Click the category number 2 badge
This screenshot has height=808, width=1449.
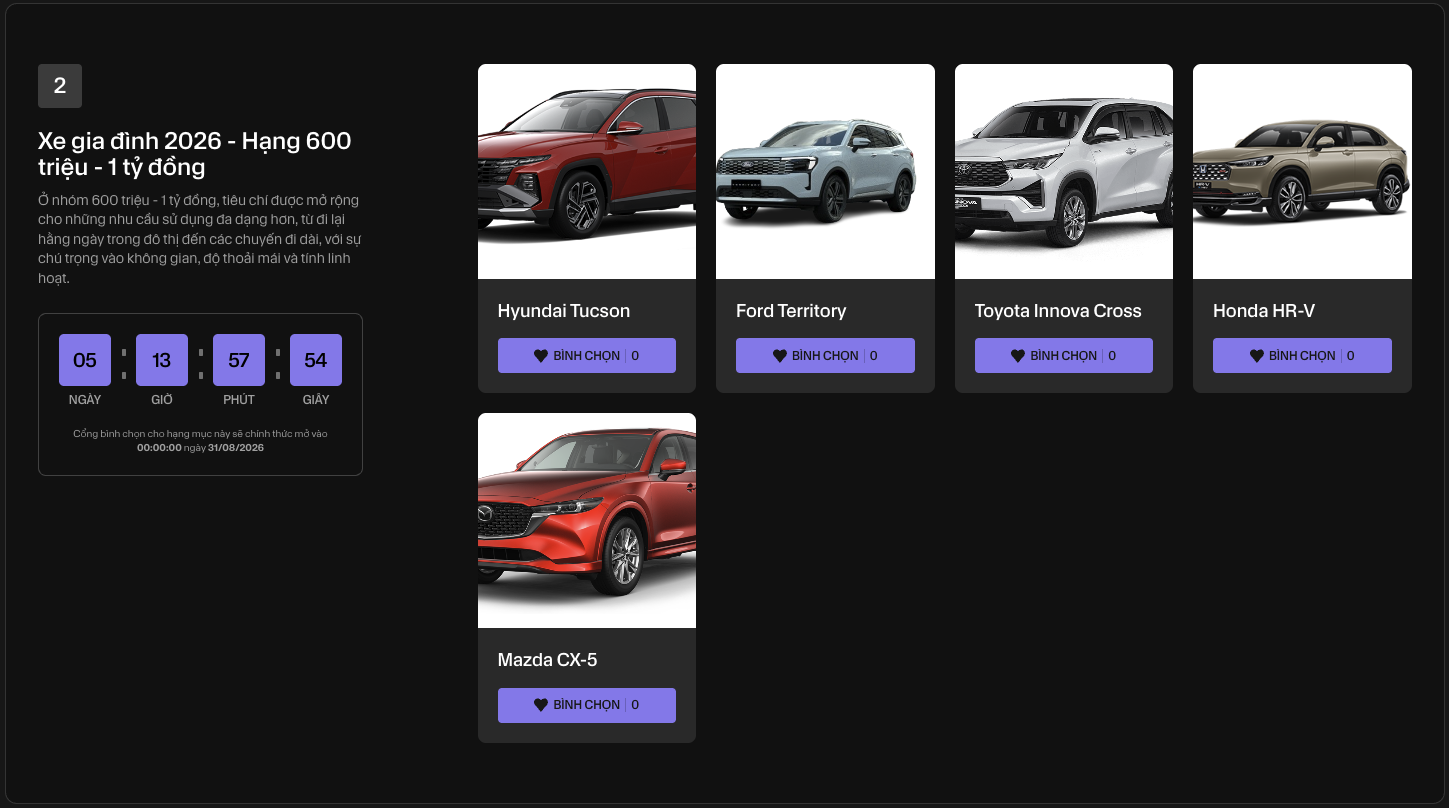point(60,86)
